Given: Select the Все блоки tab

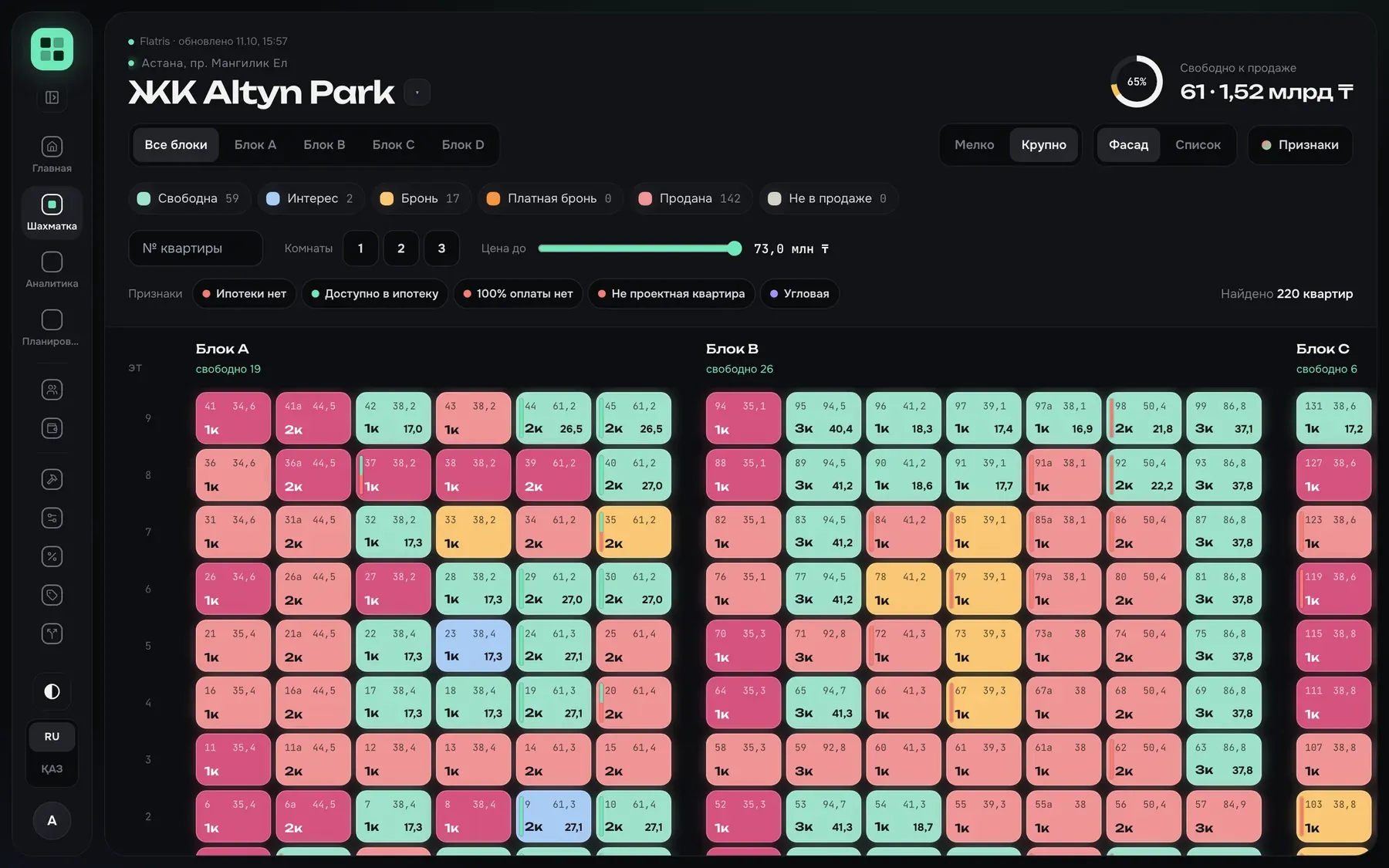Looking at the screenshot, I should coord(176,145).
